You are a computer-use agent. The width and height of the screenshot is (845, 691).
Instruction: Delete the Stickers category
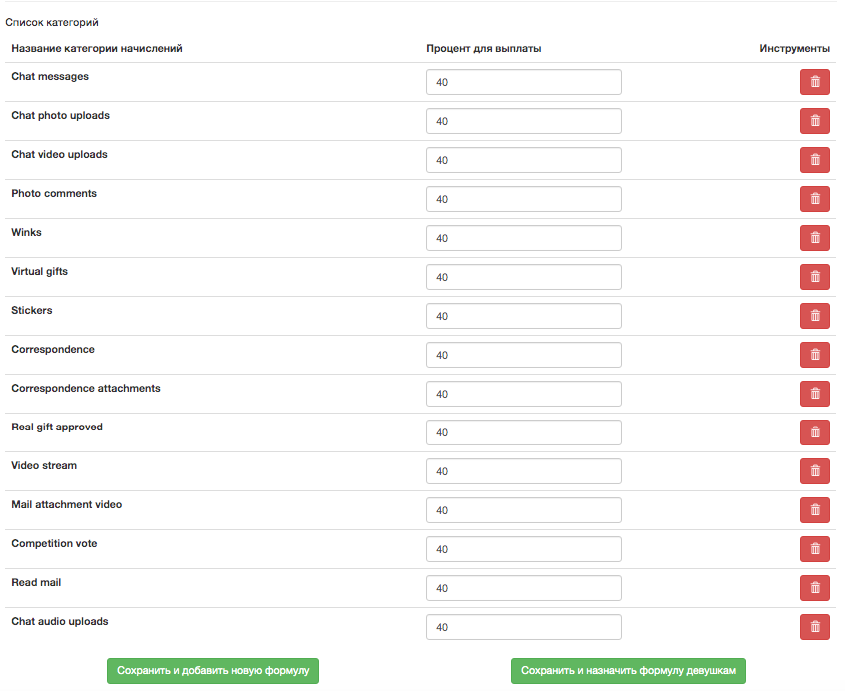[x=814, y=316]
